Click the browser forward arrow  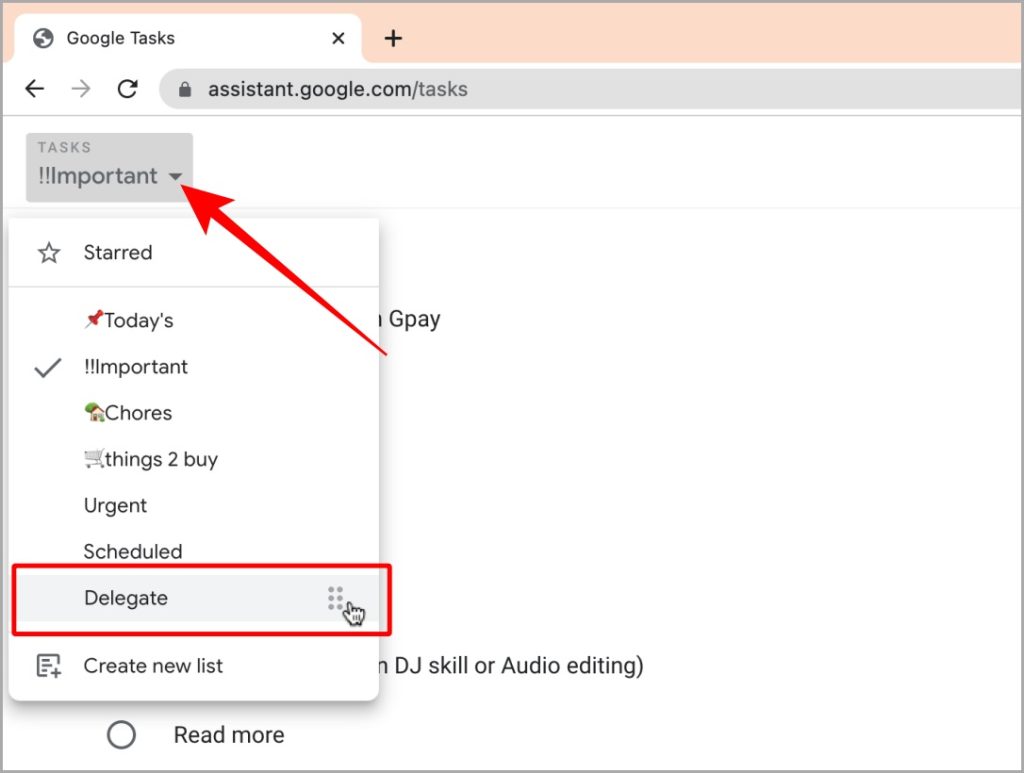(x=81, y=88)
